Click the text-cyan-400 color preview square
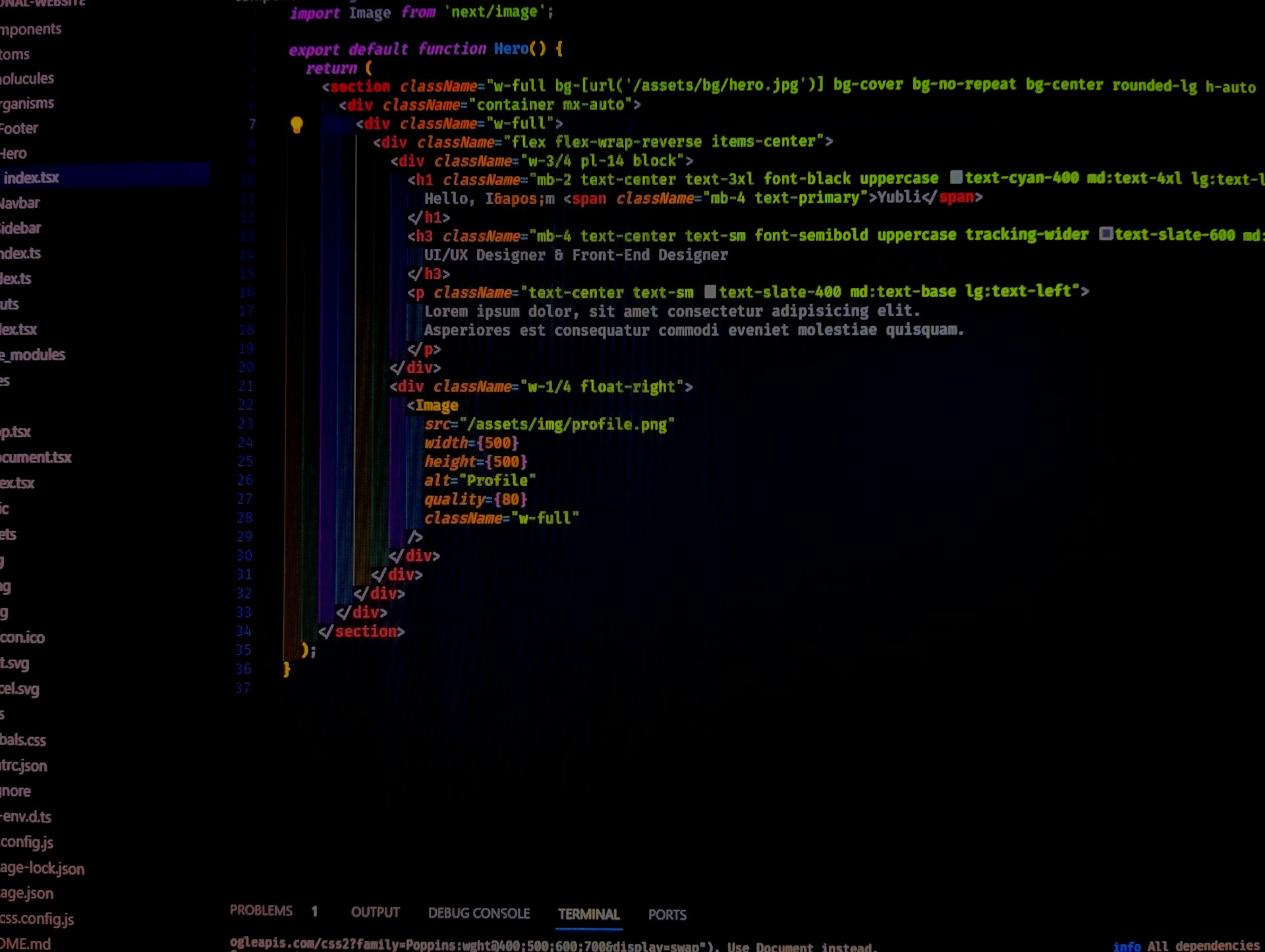1265x952 pixels. 956,177
